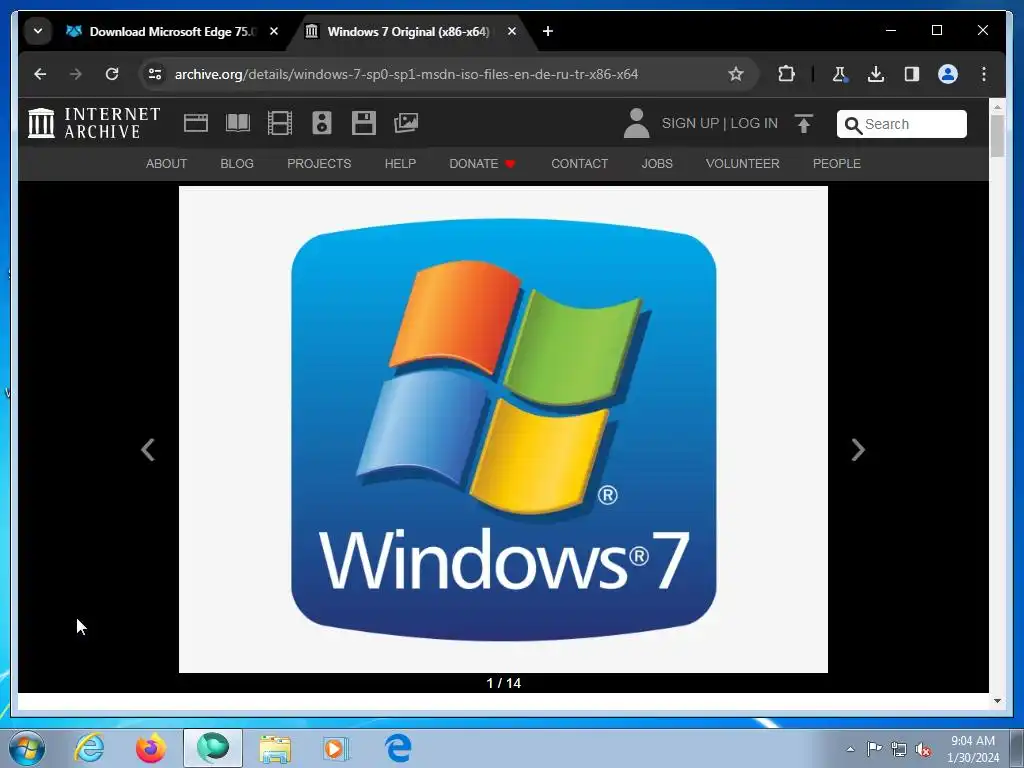Toggle the browser side panel
Viewport: 1024px width, 768px height.
click(912, 74)
